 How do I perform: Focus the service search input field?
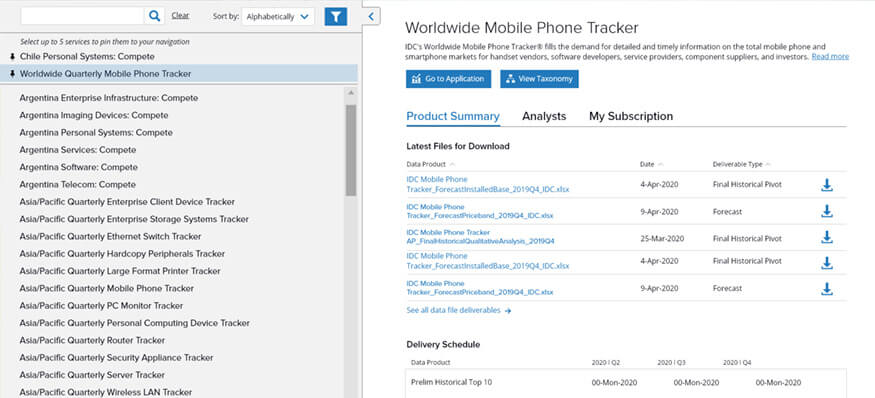[x=82, y=16]
